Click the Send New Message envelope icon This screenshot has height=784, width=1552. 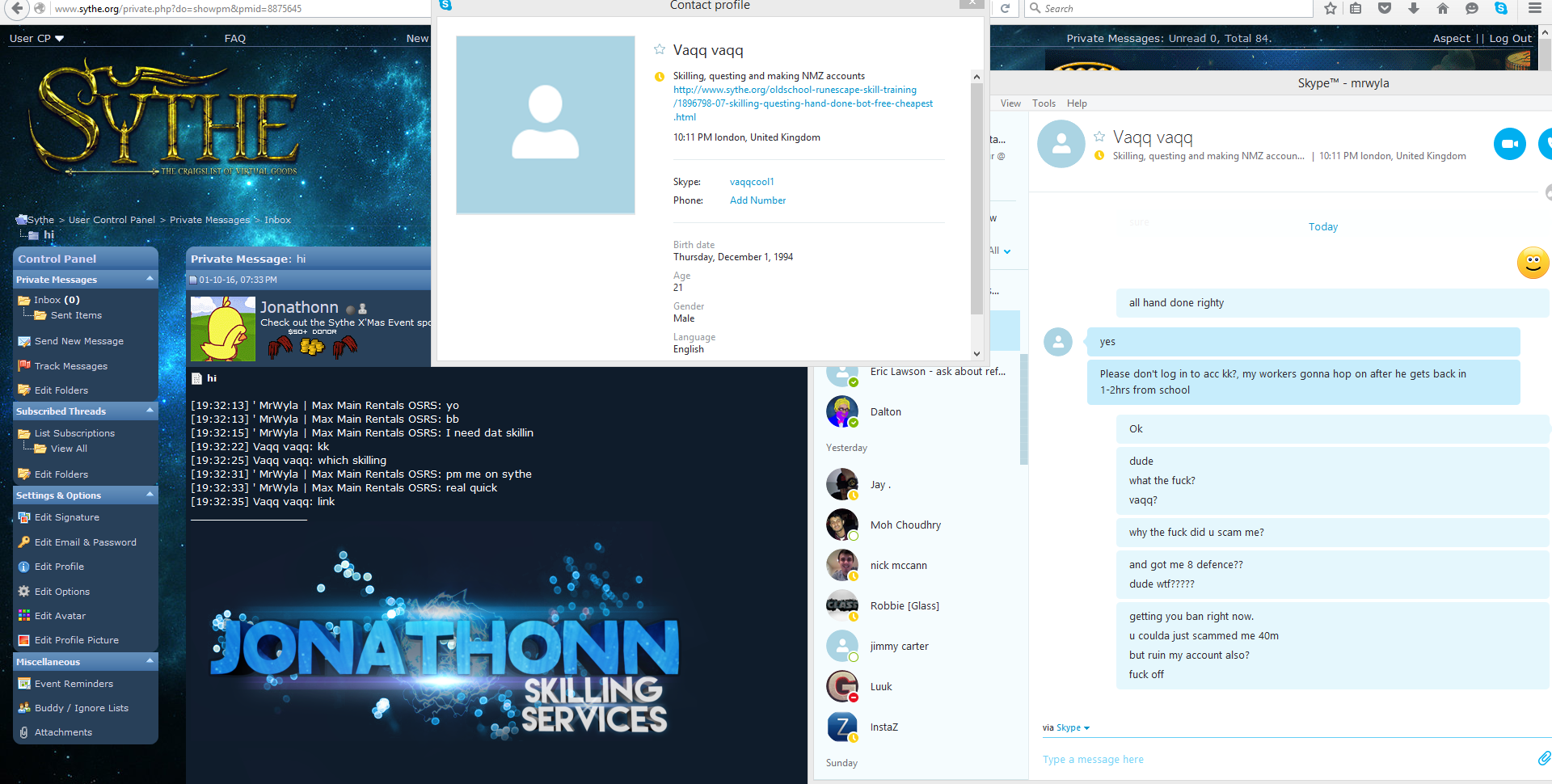24,341
